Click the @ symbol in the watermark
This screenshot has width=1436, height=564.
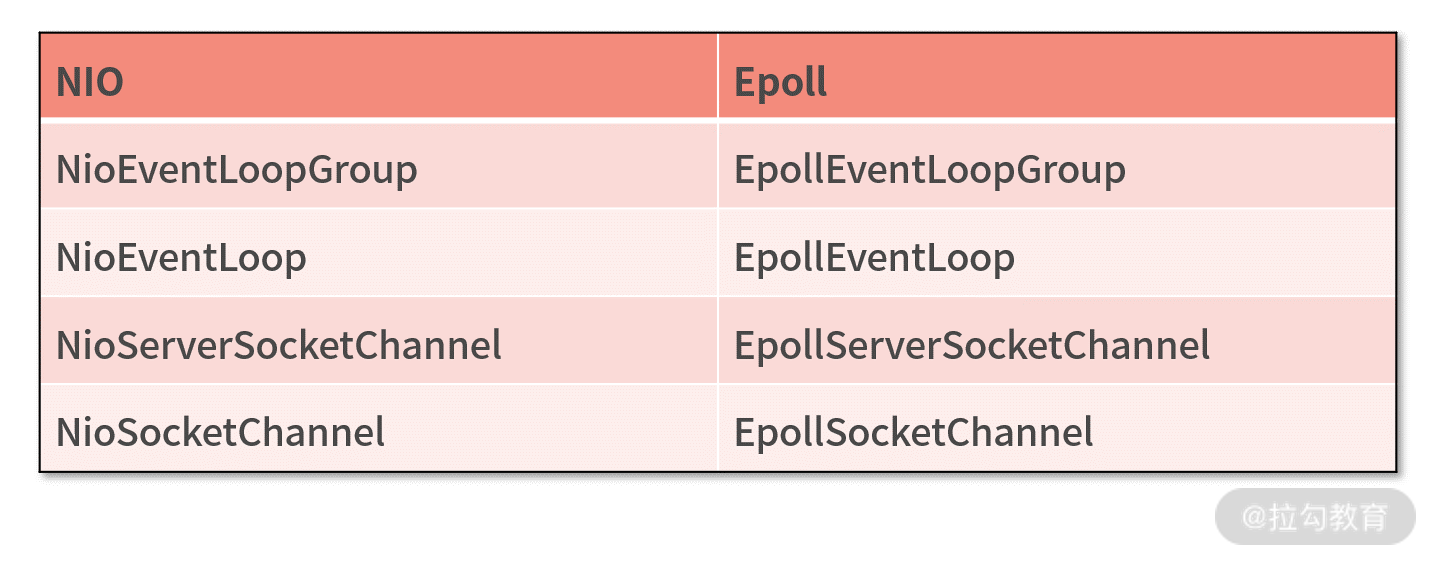click(x=1254, y=517)
